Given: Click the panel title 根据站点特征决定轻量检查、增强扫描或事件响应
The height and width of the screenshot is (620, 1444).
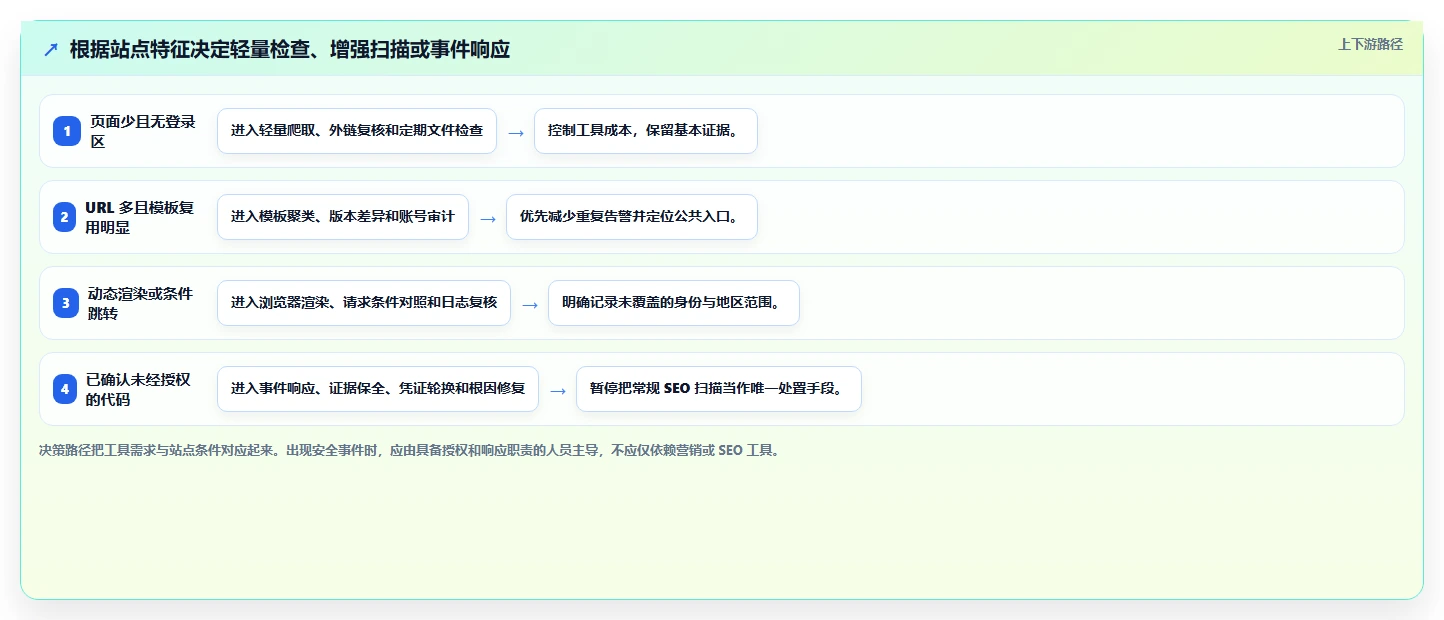Looking at the screenshot, I should click(290, 49).
